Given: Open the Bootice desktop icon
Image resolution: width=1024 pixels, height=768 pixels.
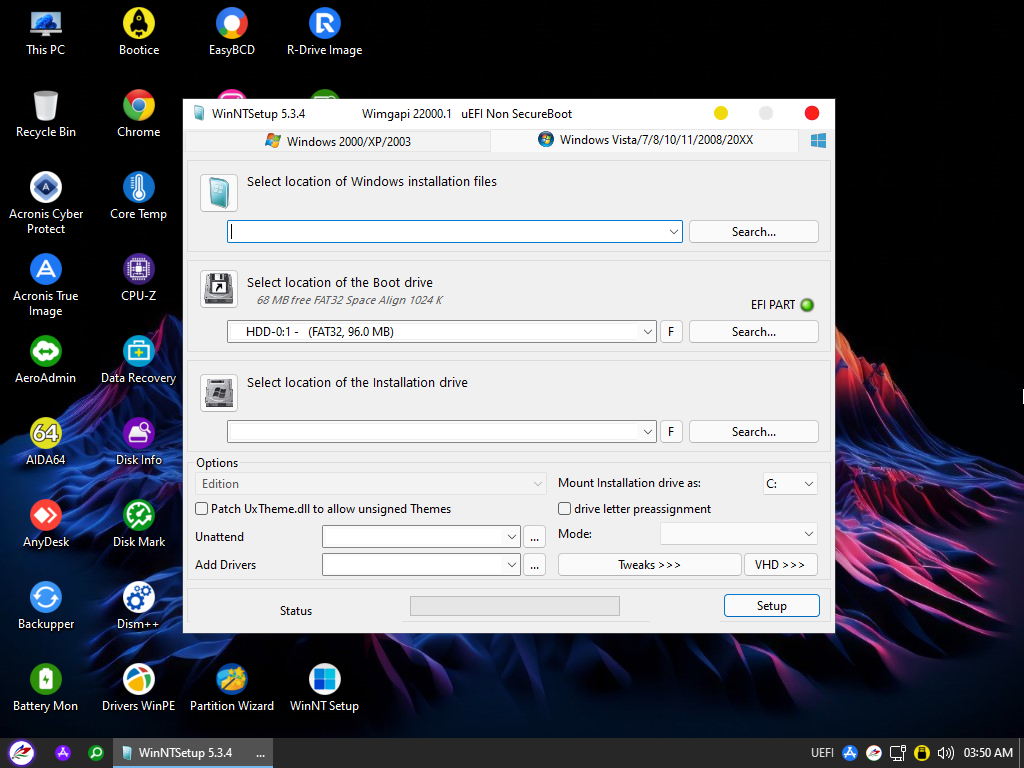Looking at the screenshot, I should point(138,32).
